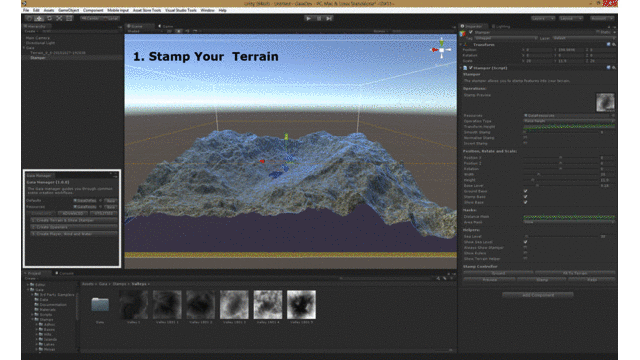
Task: Toggle the Show Sea Level checkbox
Action: (x=525, y=242)
